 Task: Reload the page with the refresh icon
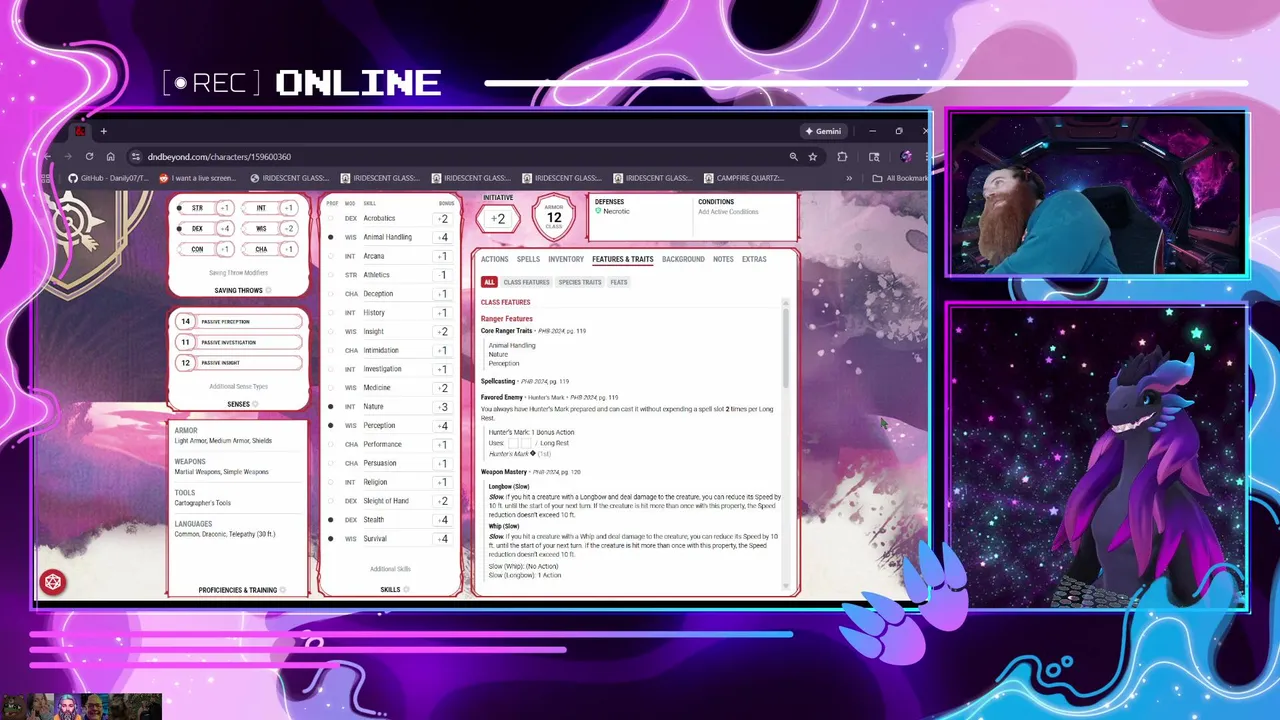tap(89, 157)
